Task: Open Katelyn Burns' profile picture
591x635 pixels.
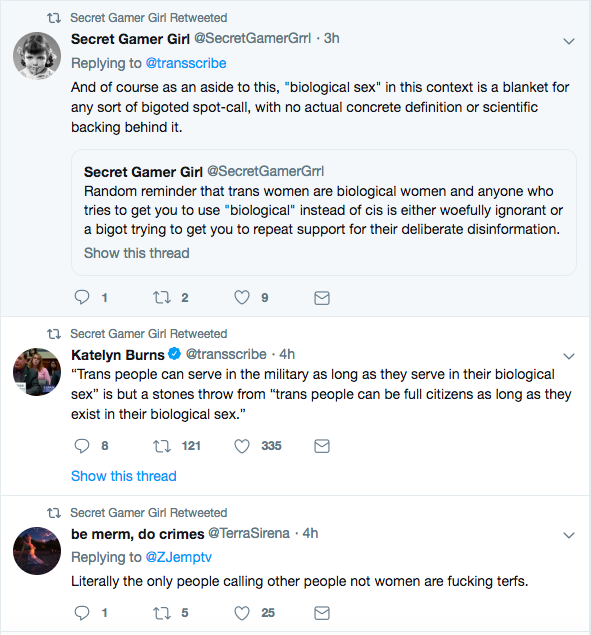Action: click(x=37, y=371)
